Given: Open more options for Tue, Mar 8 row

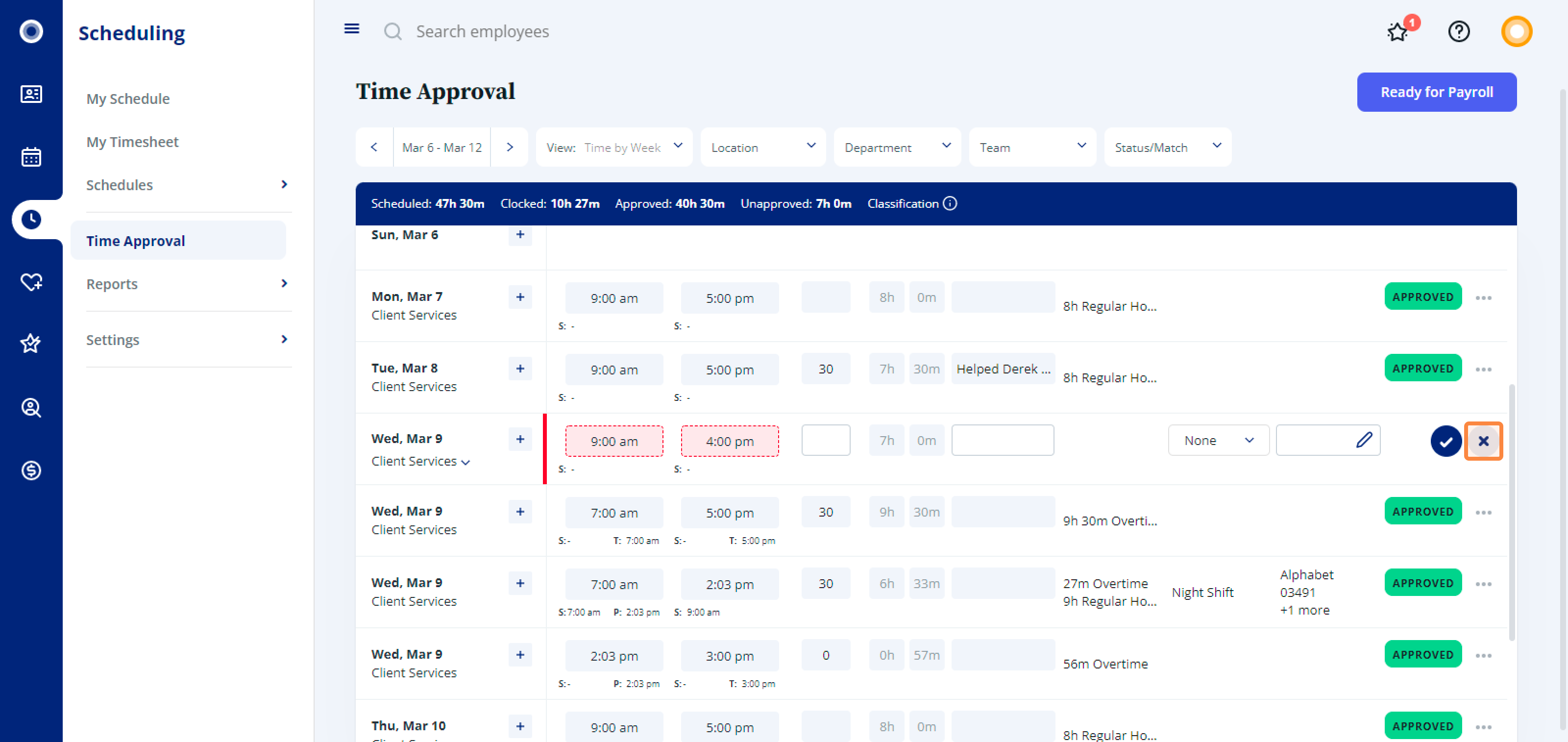Looking at the screenshot, I should coord(1483,370).
